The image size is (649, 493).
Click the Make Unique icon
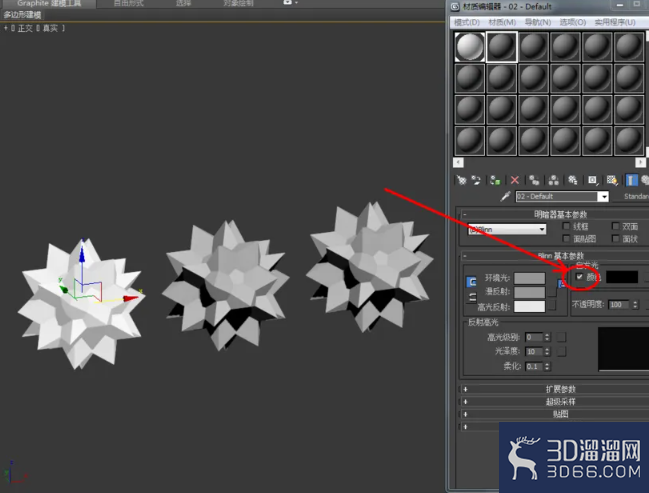[x=553, y=180]
